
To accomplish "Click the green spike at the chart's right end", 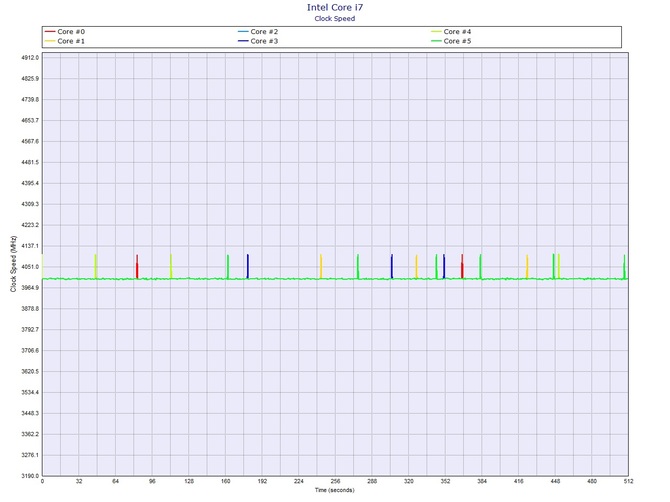I will (624, 267).
